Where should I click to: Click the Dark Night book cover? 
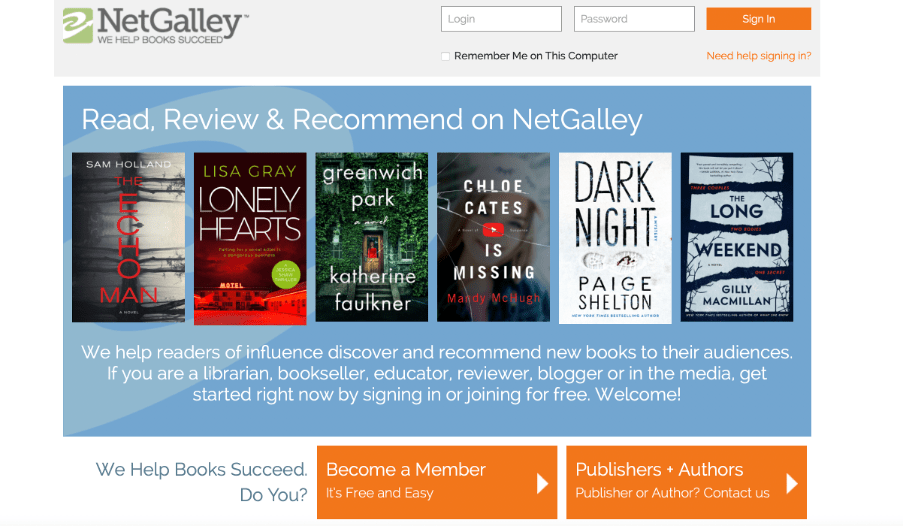pos(615,237)
